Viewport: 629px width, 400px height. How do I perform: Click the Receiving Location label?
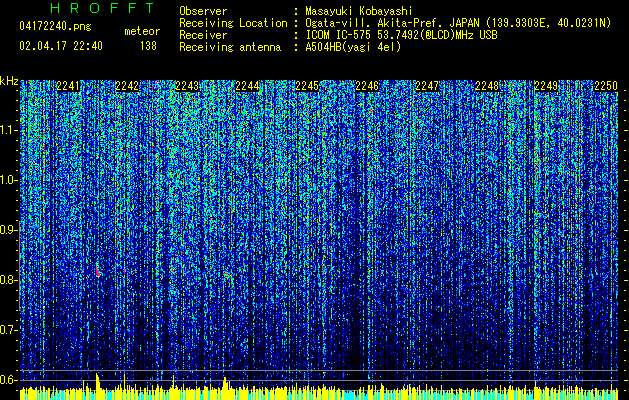tap(233, 23)
